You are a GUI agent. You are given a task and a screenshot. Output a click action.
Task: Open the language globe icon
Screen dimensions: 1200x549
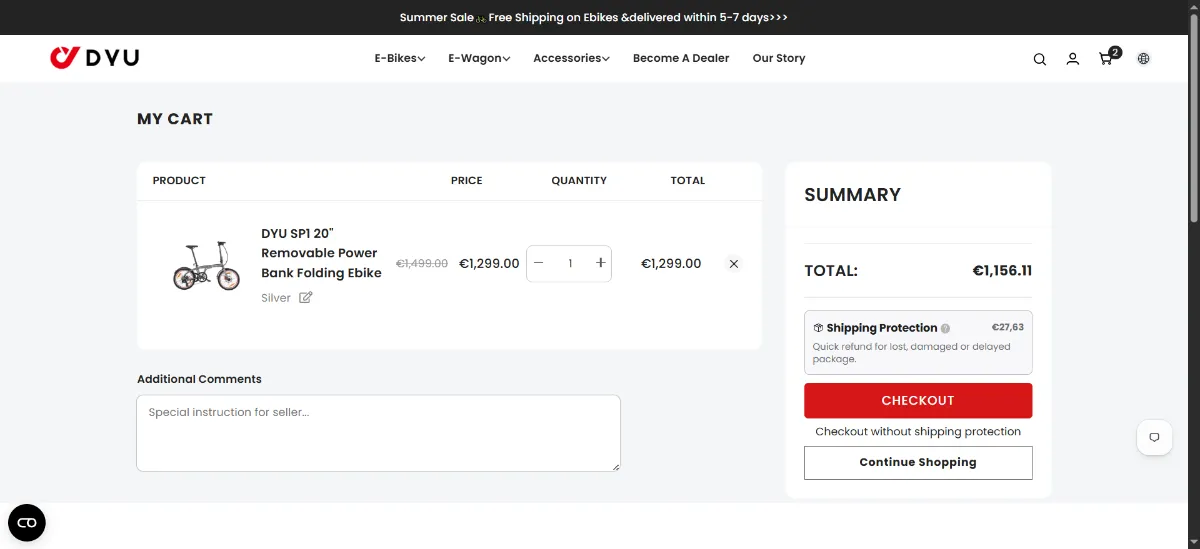pos(1144,59)
